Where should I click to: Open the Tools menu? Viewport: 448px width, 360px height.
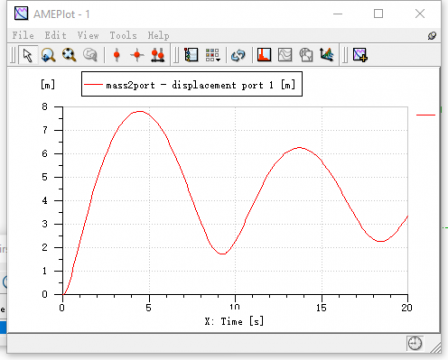point(123,35)
